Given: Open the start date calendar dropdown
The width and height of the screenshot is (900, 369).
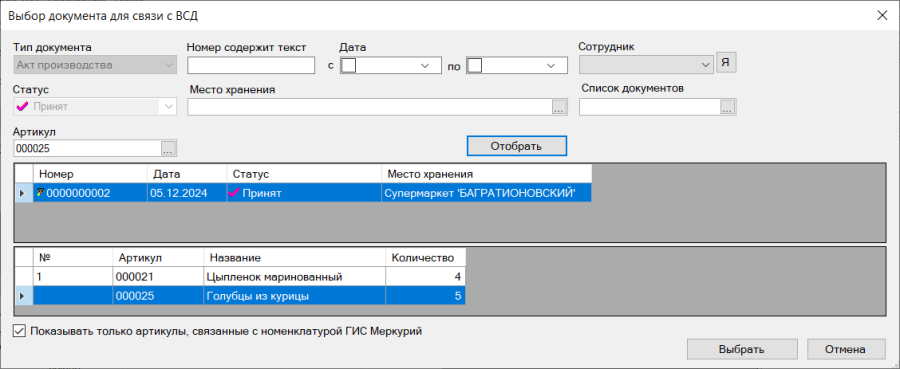Looking at the screenshot, I should pyautogui.click(x=425, y=66).
